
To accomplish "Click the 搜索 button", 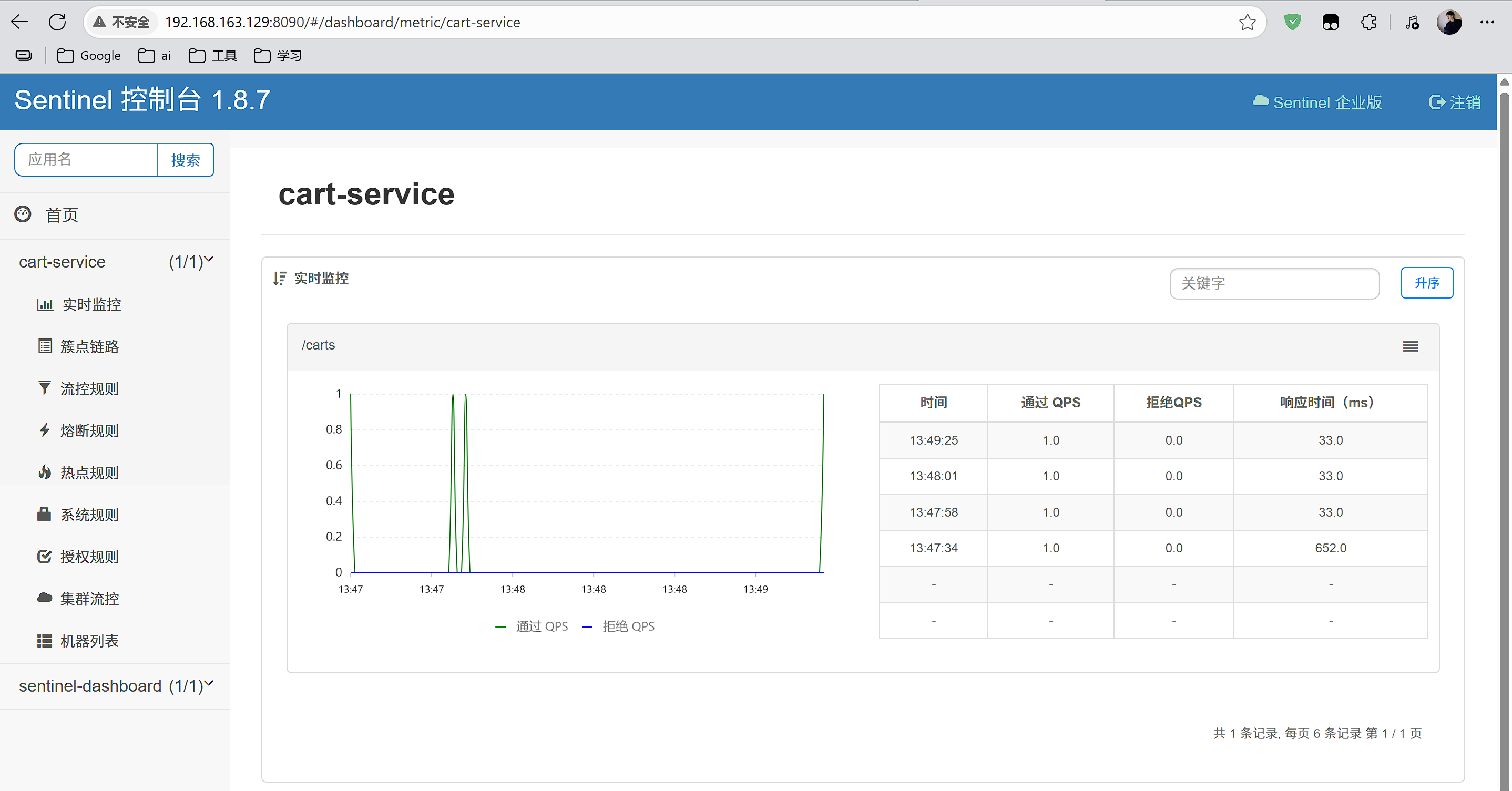I will [x=186, y=160].
